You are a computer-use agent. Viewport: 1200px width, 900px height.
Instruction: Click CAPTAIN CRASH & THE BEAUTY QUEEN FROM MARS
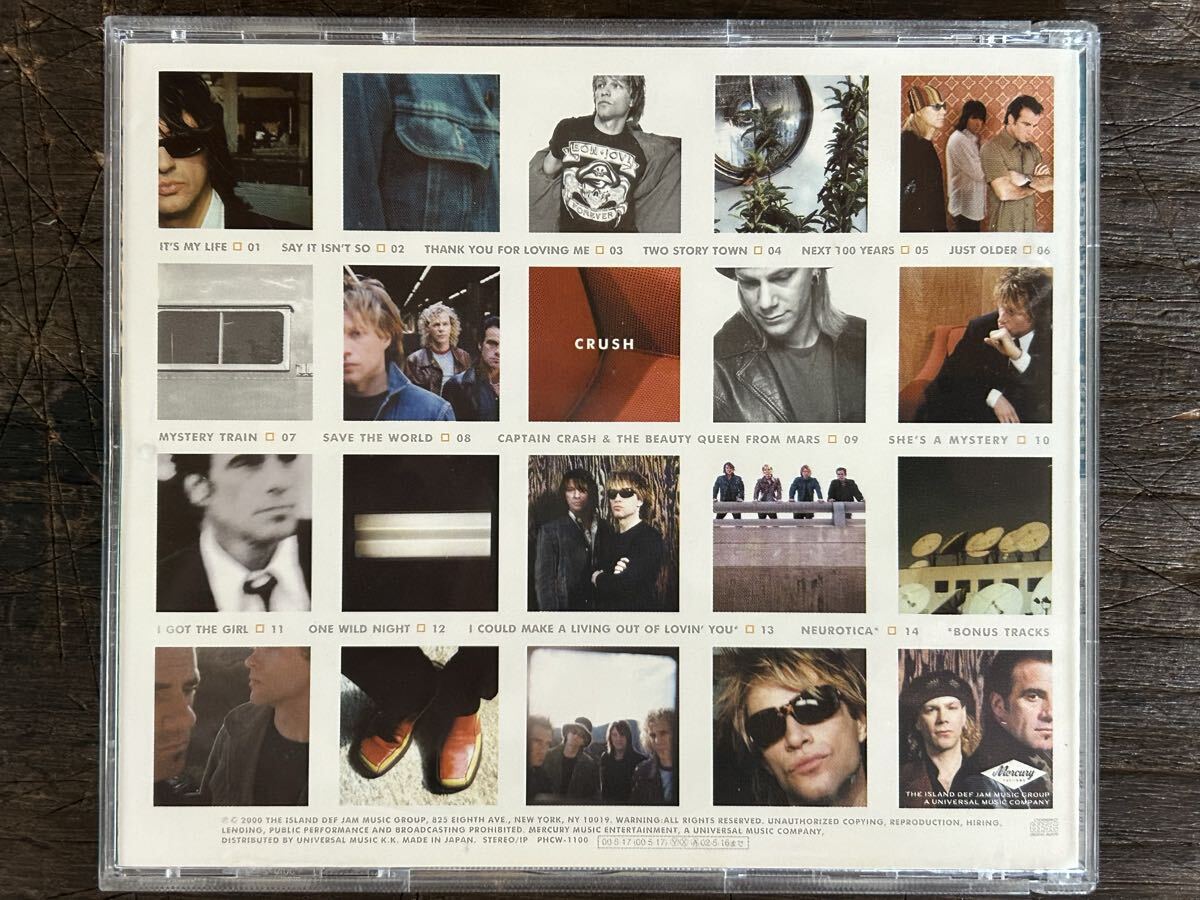pyautogui.click(x=659, y=438)
